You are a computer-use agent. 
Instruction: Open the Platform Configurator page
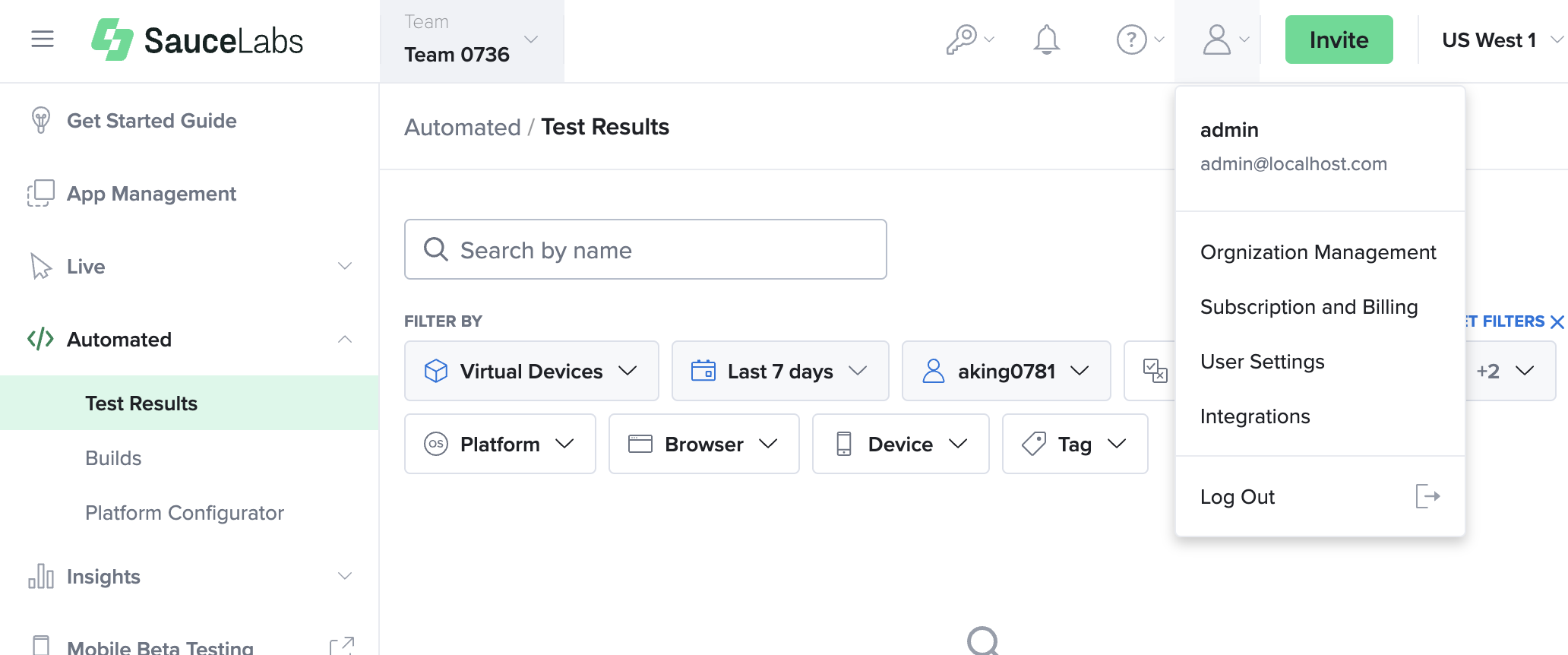pos(185,513)
